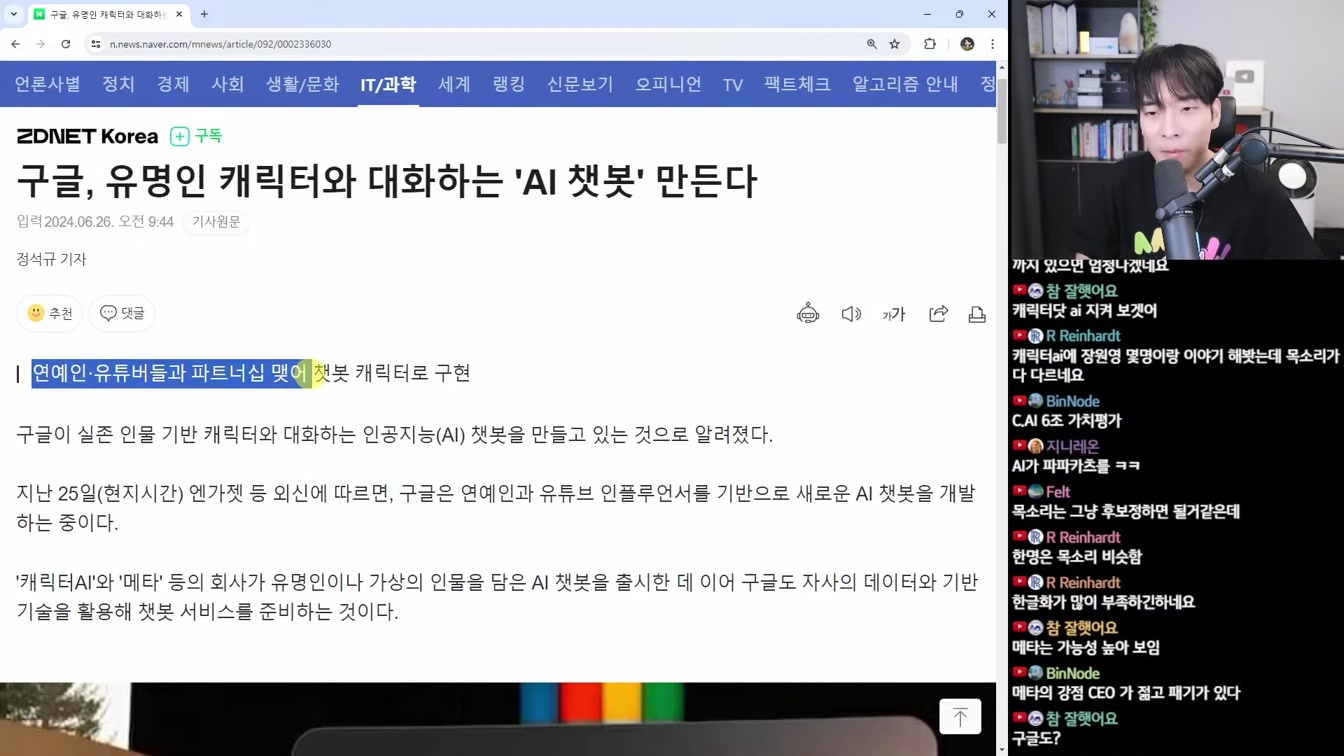Click the date text 2024.06.26. 오전 9:44
This screenshot has width=1344, height=756.
pos(109,222)
